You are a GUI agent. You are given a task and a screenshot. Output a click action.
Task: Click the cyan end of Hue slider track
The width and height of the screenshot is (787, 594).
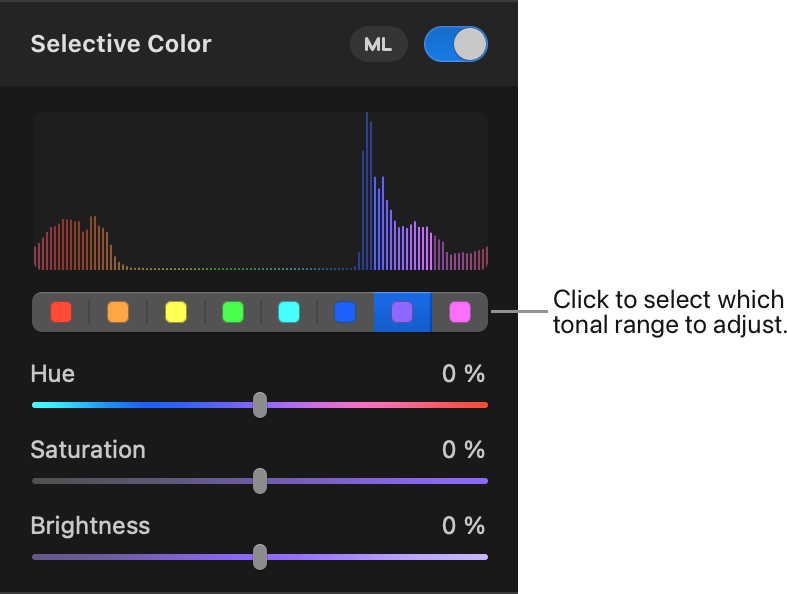point(41,405)
